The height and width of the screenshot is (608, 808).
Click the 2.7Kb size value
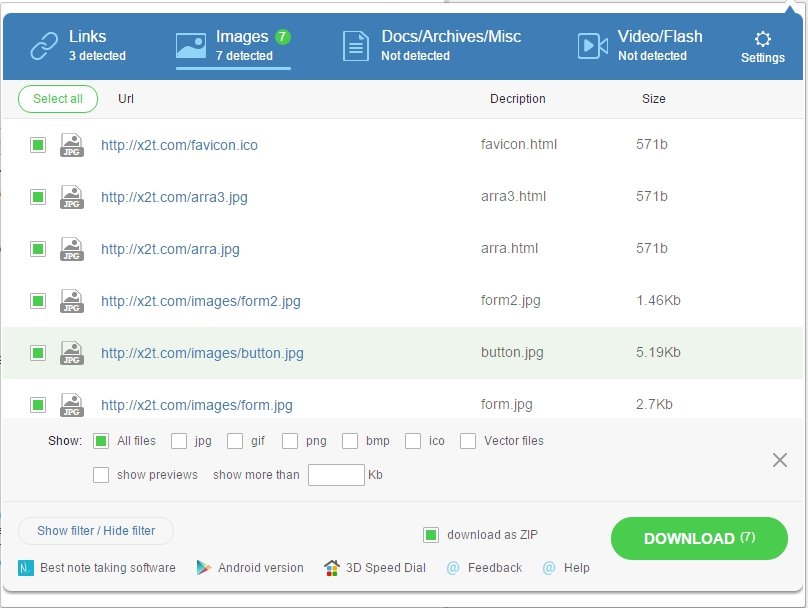(654, 404)
